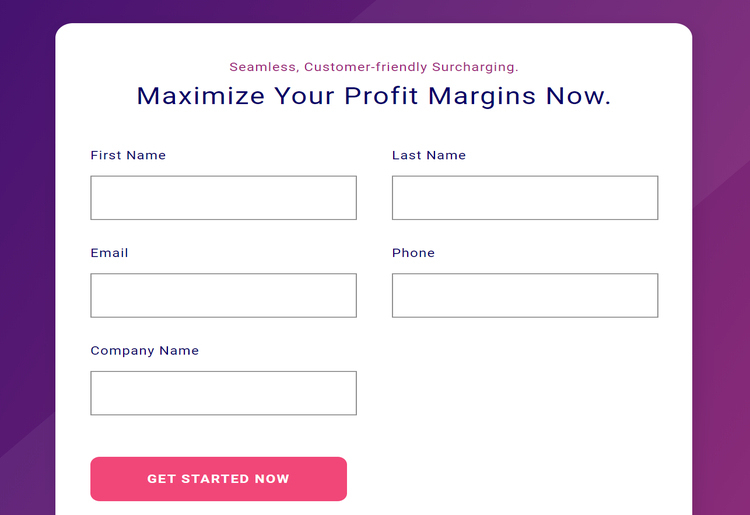Click the "Seamless, Customer-friendly Surcharging." tagline
This screenshot has width=750, height=515.
coord(373,67)
